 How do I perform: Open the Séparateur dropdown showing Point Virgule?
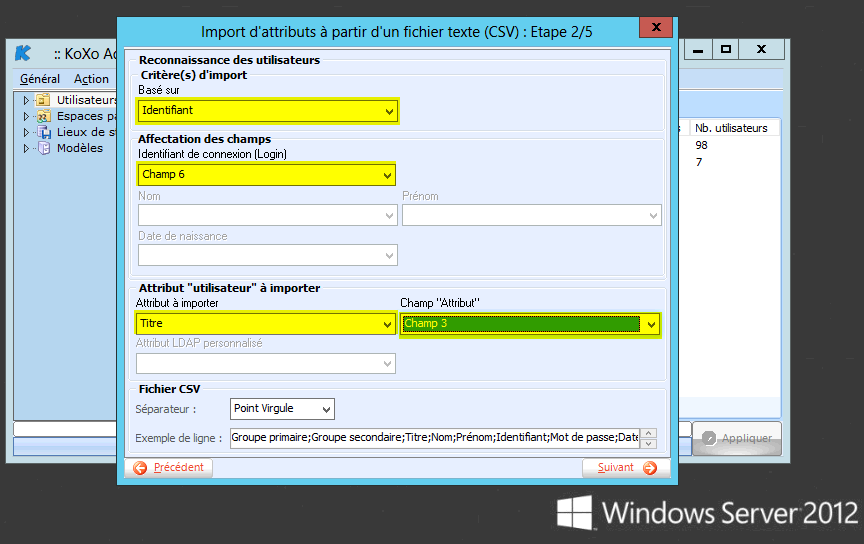click(x=282, y=409)
